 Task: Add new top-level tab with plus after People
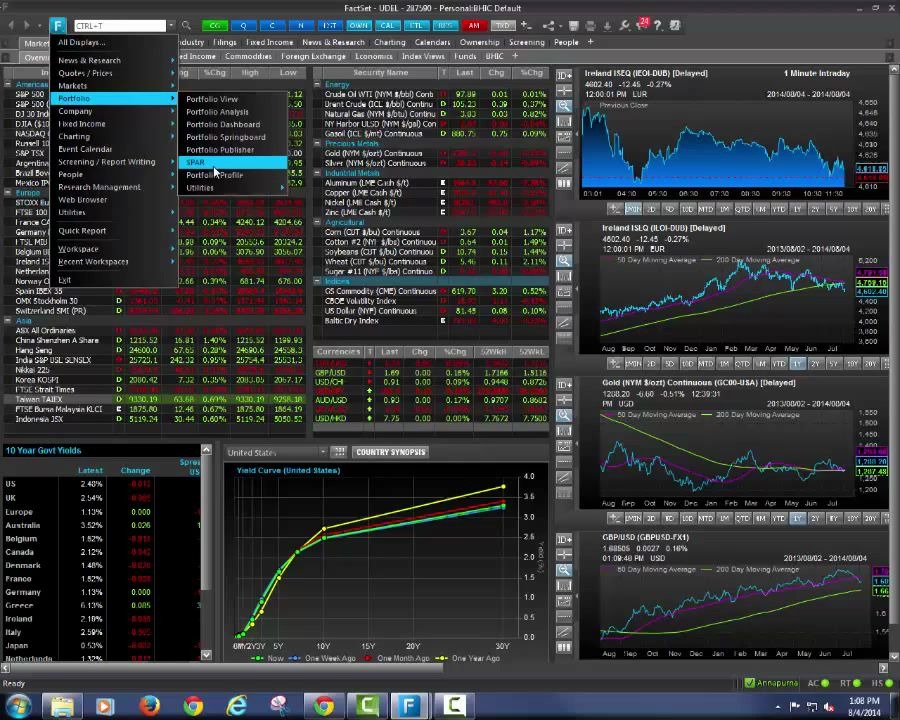(x=590, y=42)
